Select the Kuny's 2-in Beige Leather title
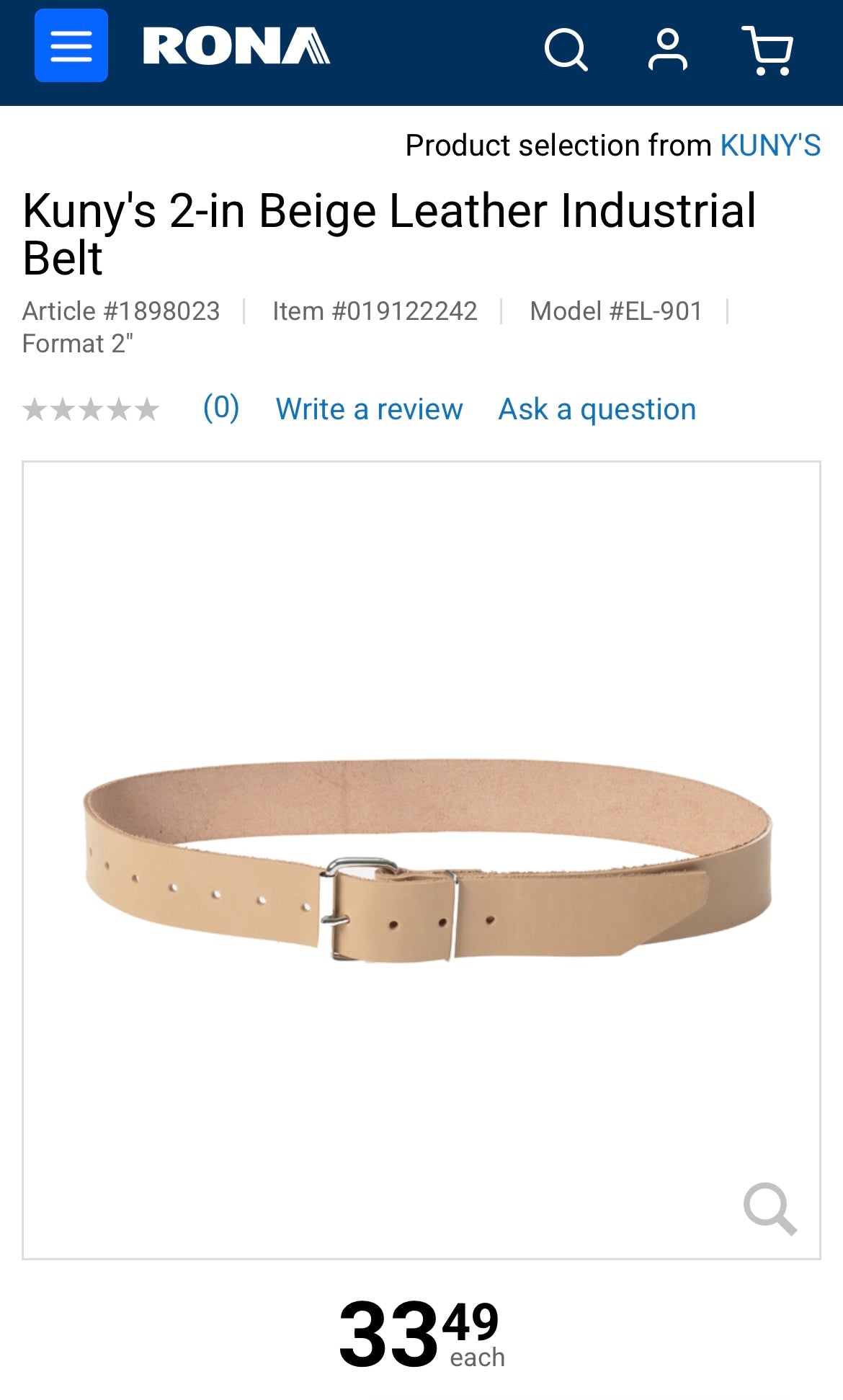 point(389,234)
